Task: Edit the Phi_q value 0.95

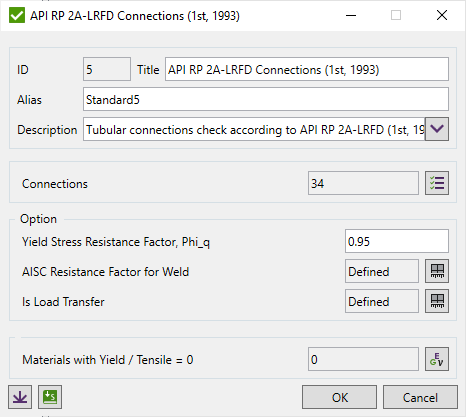Action: [397, 241]
